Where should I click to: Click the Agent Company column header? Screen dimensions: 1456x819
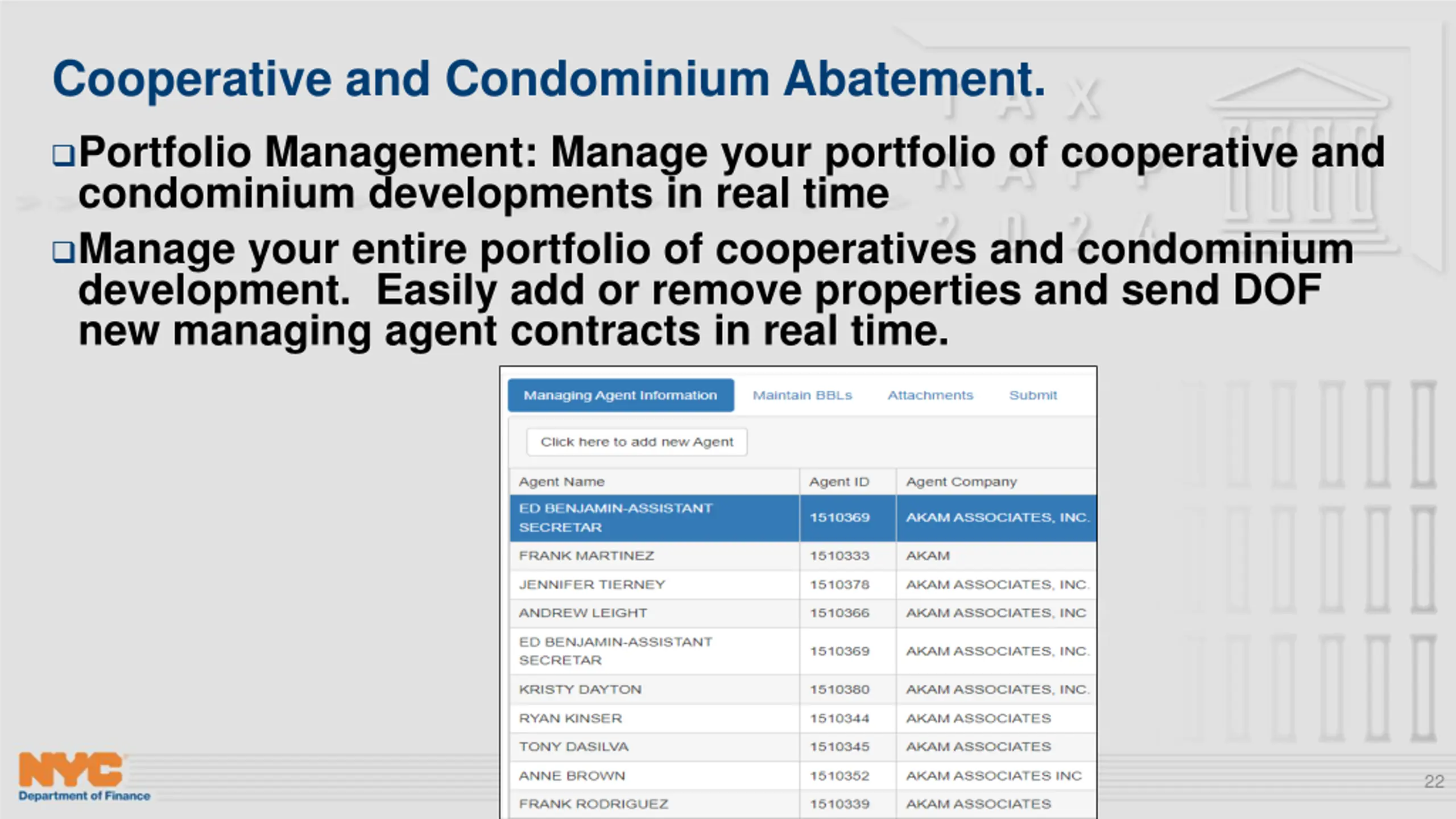(x=961, y=482)
